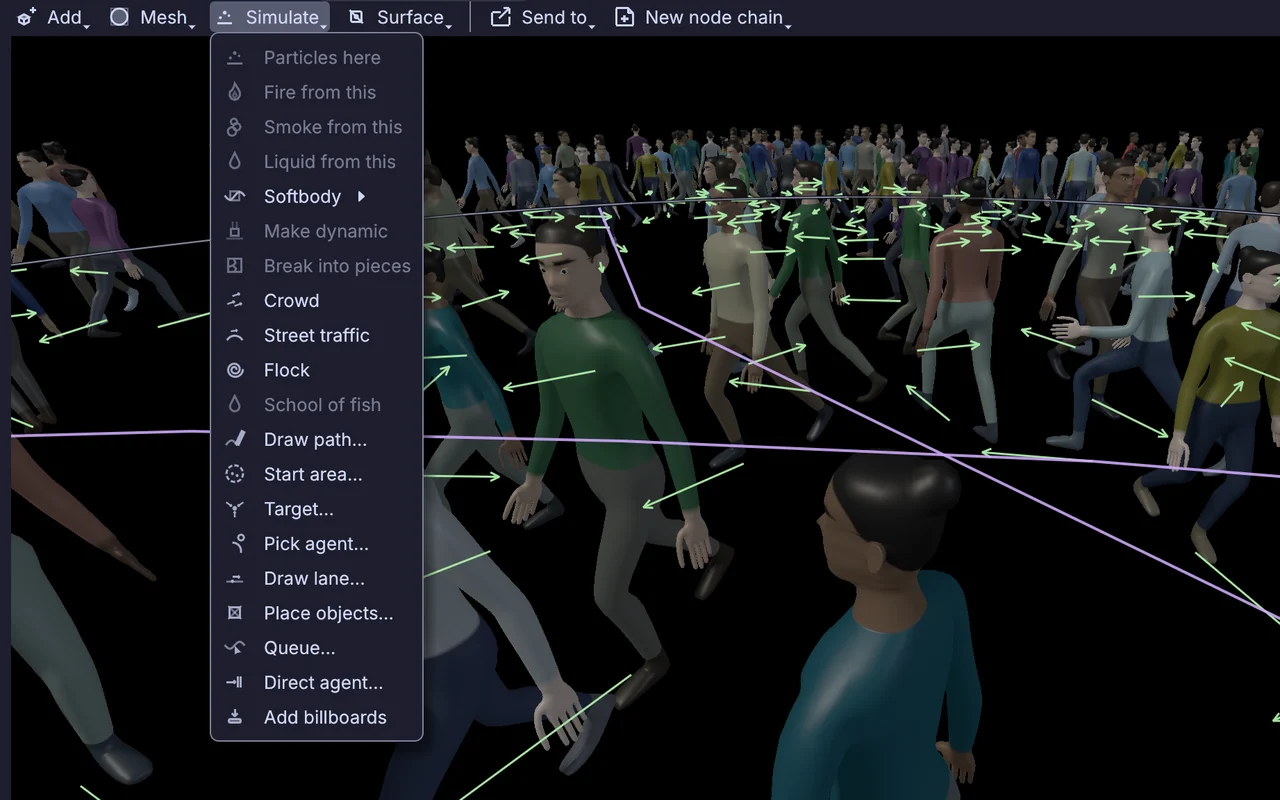Screen dimensions: 1280x800
Task: Click the Softbody icon
Action: point(235,196)
